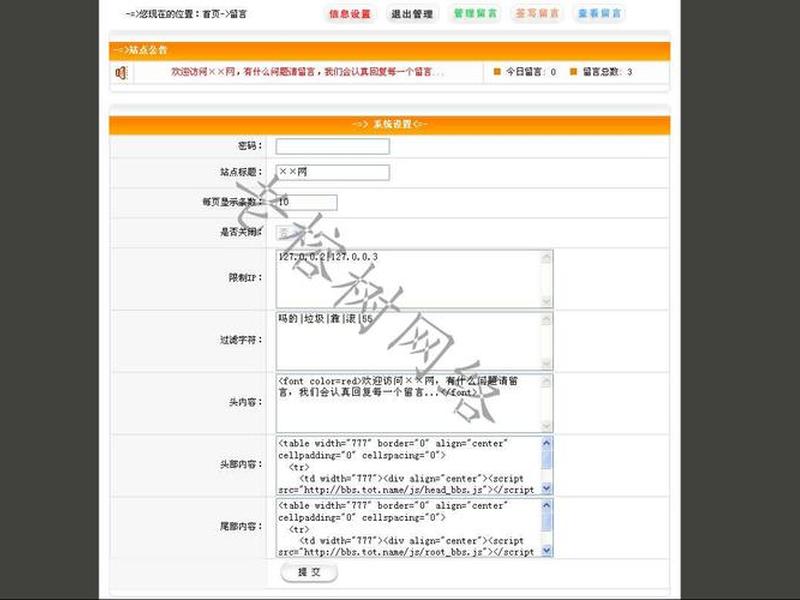The width and height of the screenshot is (800, 600).
Task: Click the 系统设置 header title
Action: tap(390, 124)
